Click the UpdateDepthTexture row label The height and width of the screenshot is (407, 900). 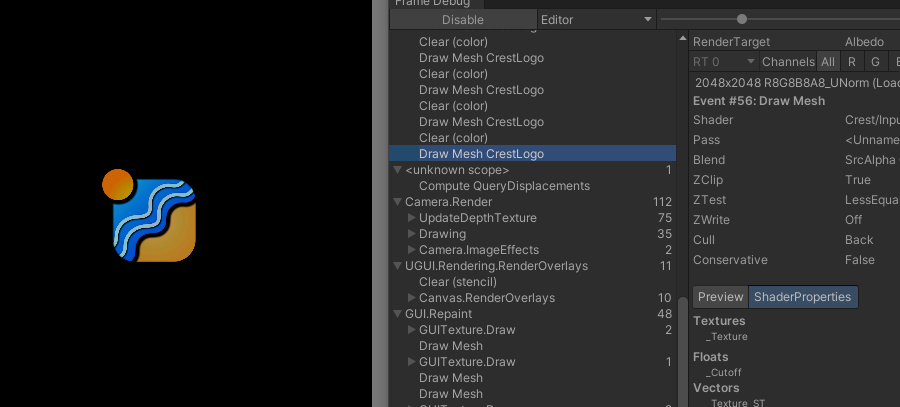pos(478,218)
